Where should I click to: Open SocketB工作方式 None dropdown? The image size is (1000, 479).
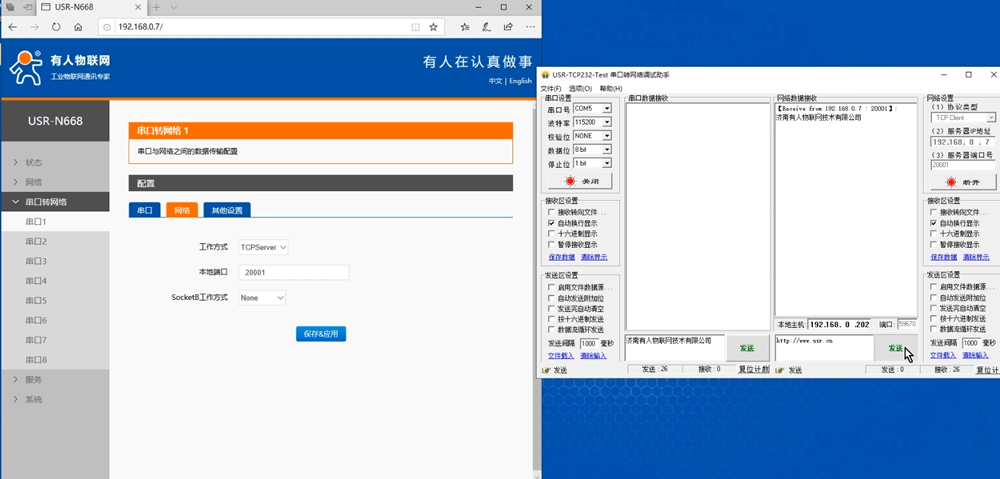point(262,297)
